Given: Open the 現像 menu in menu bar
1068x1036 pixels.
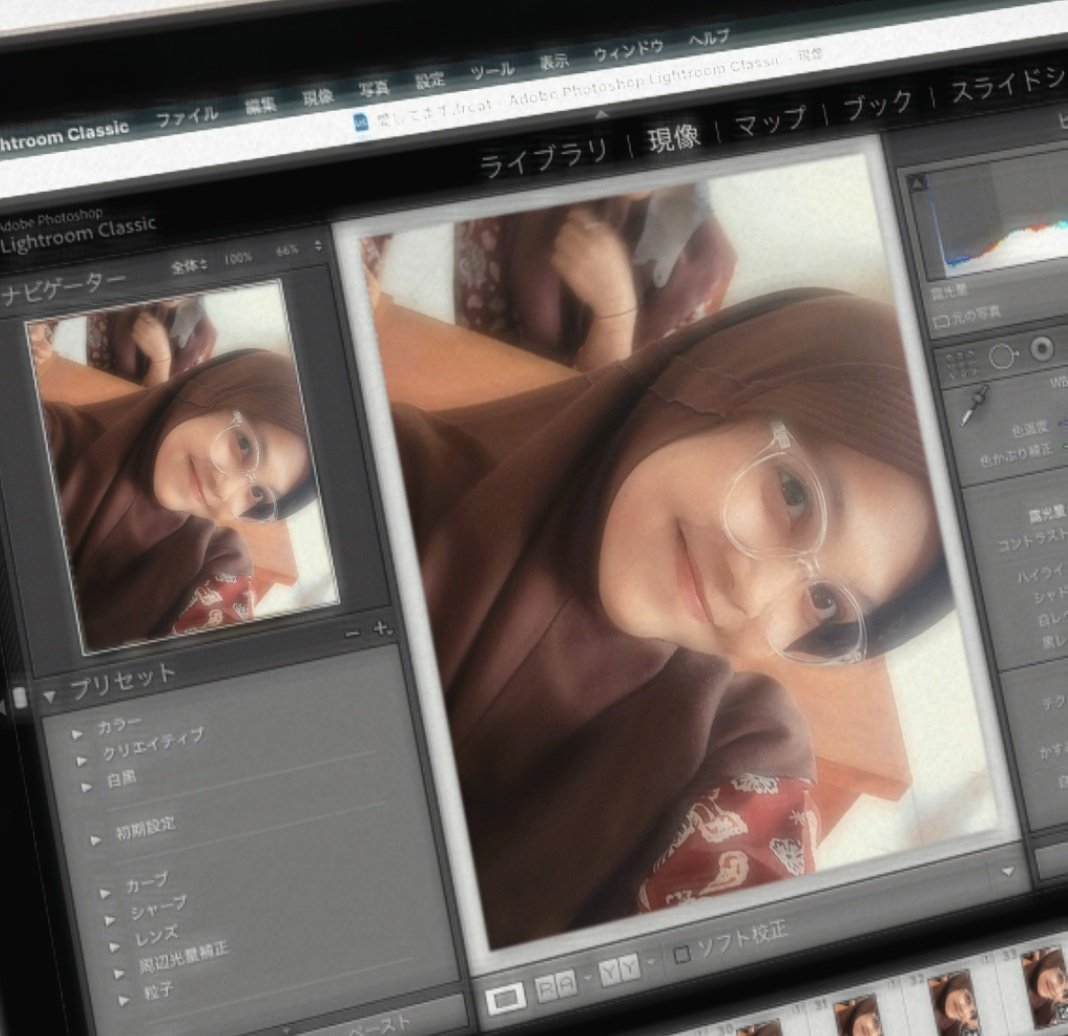Looking at the screenshot, I should coord(318,96).
